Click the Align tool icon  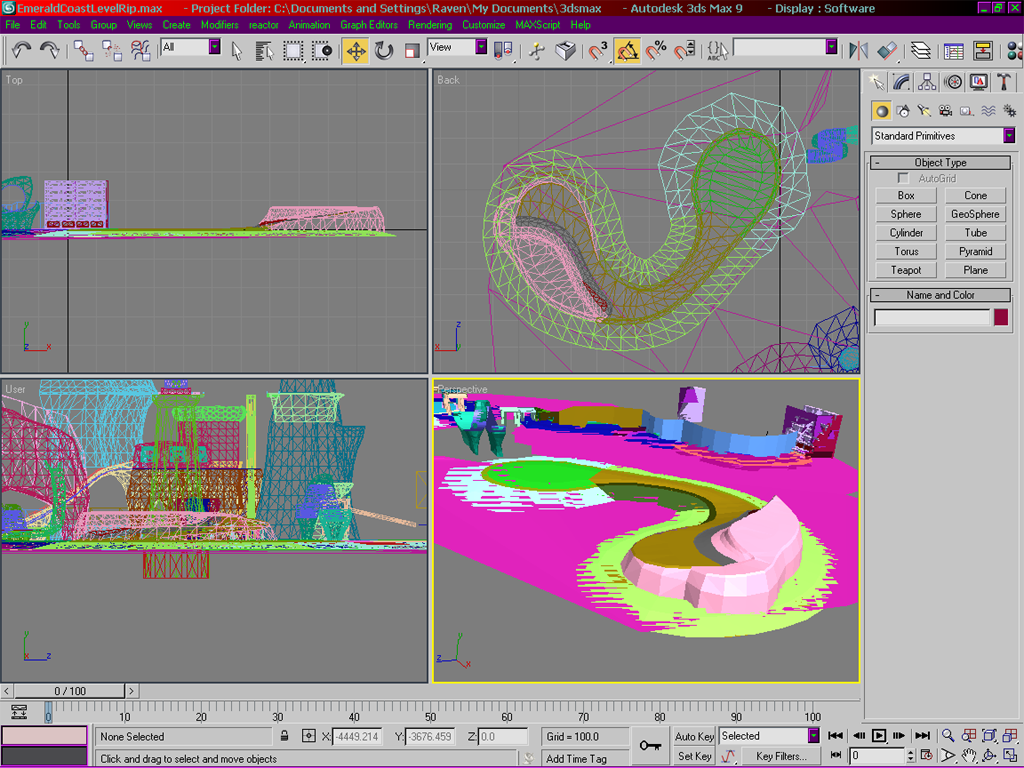tap(887, 50)
